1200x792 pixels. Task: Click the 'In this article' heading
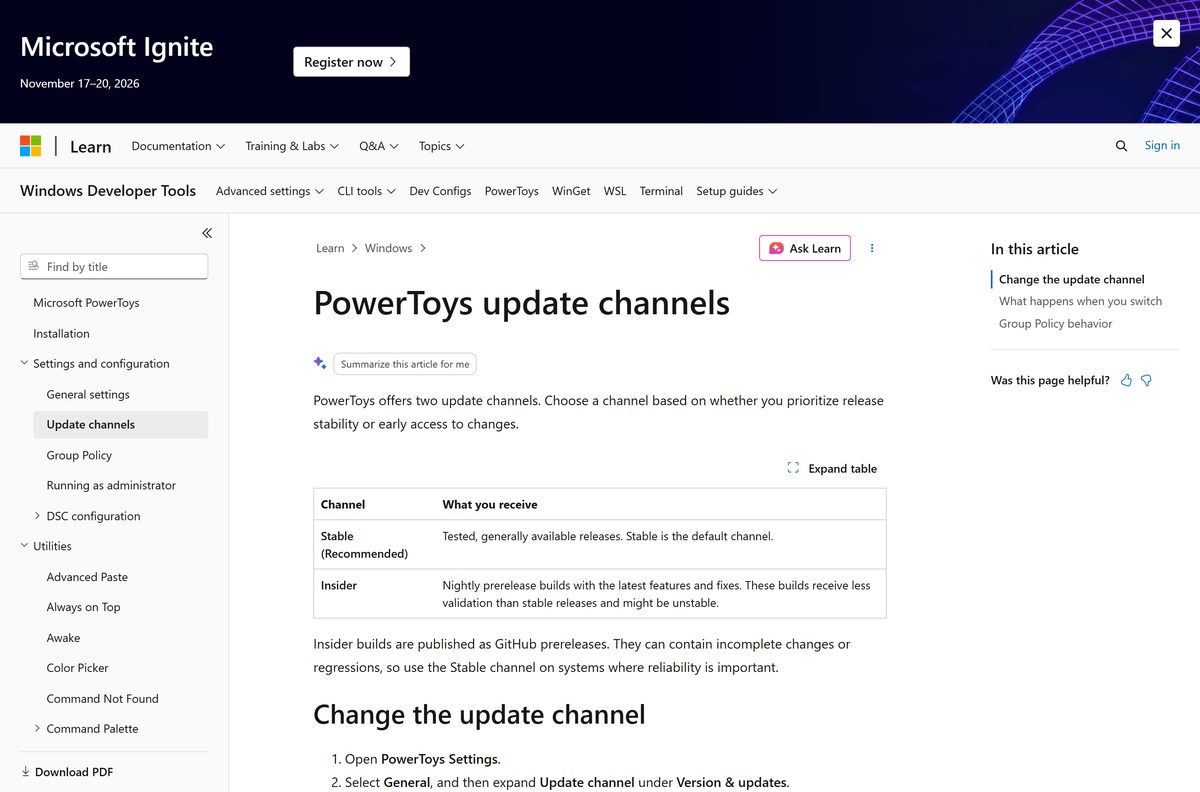1034,249
